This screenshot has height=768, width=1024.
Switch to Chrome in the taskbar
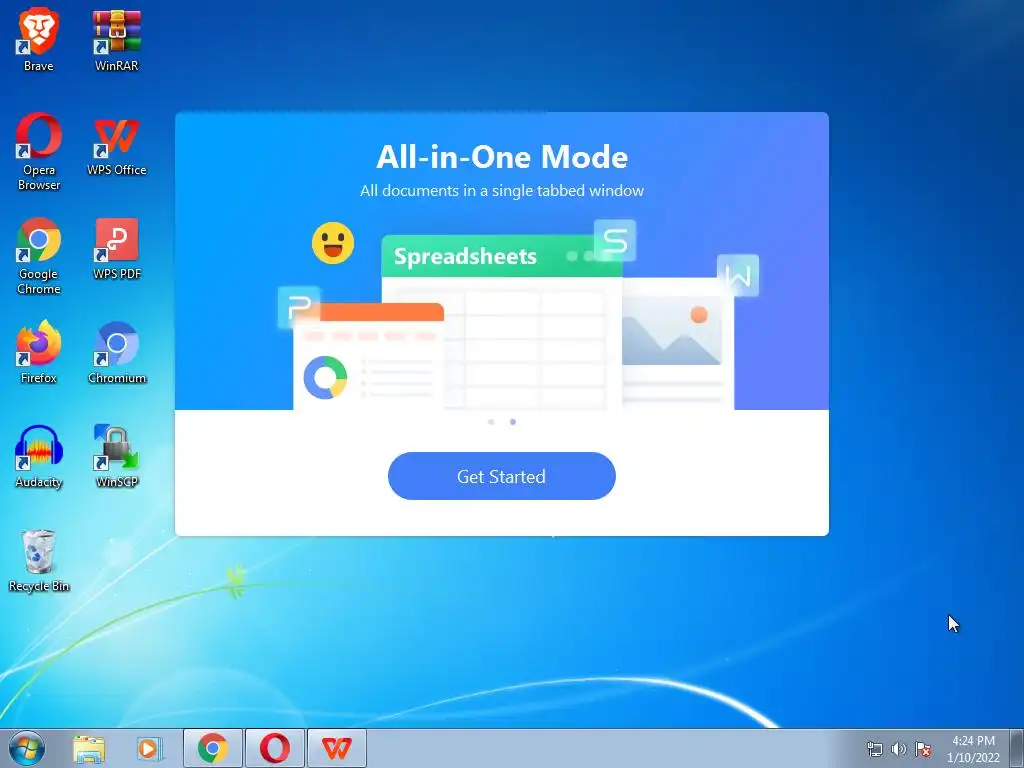[213, 748]
